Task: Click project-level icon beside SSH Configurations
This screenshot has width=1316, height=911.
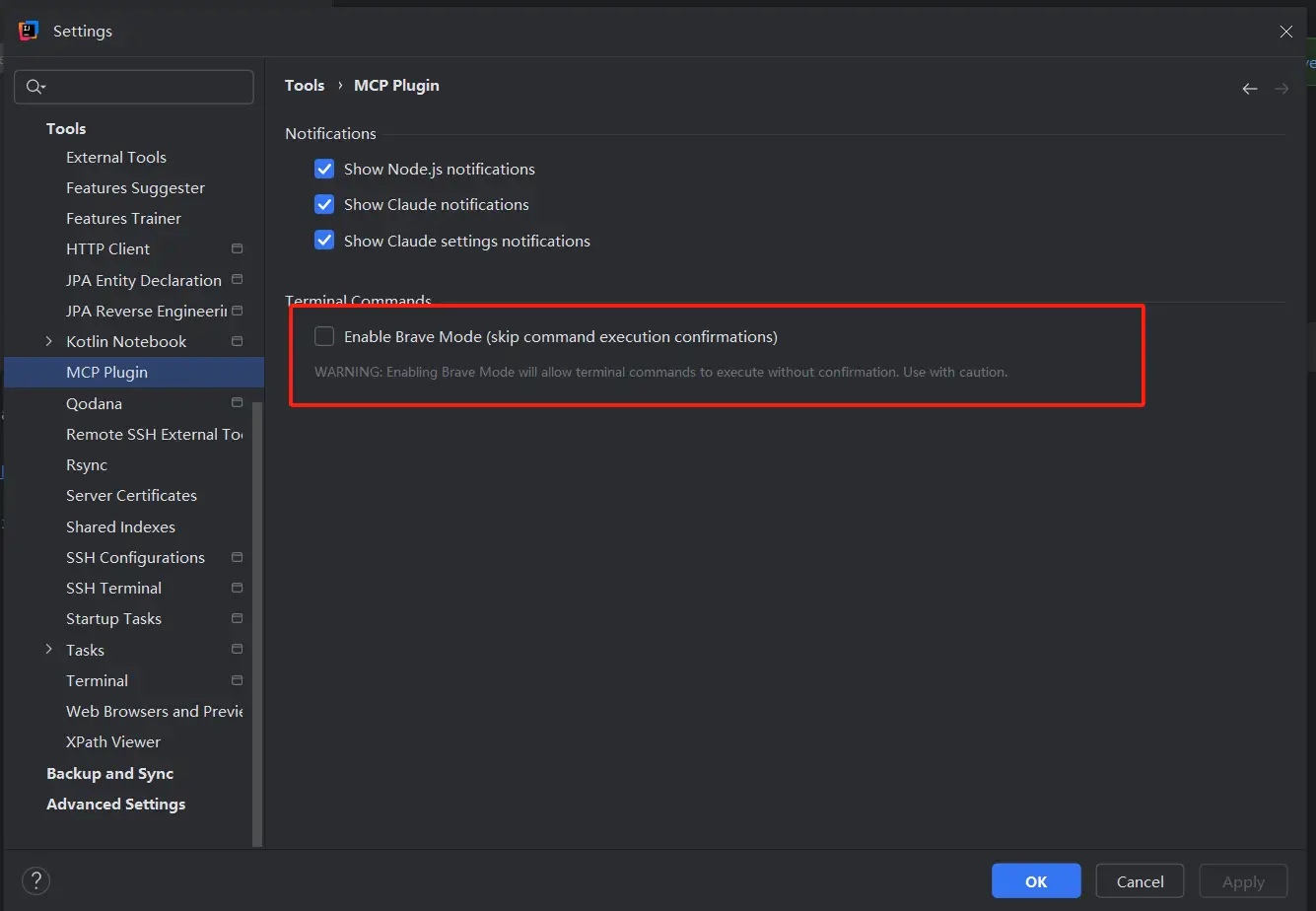Action: coord(237,557)
